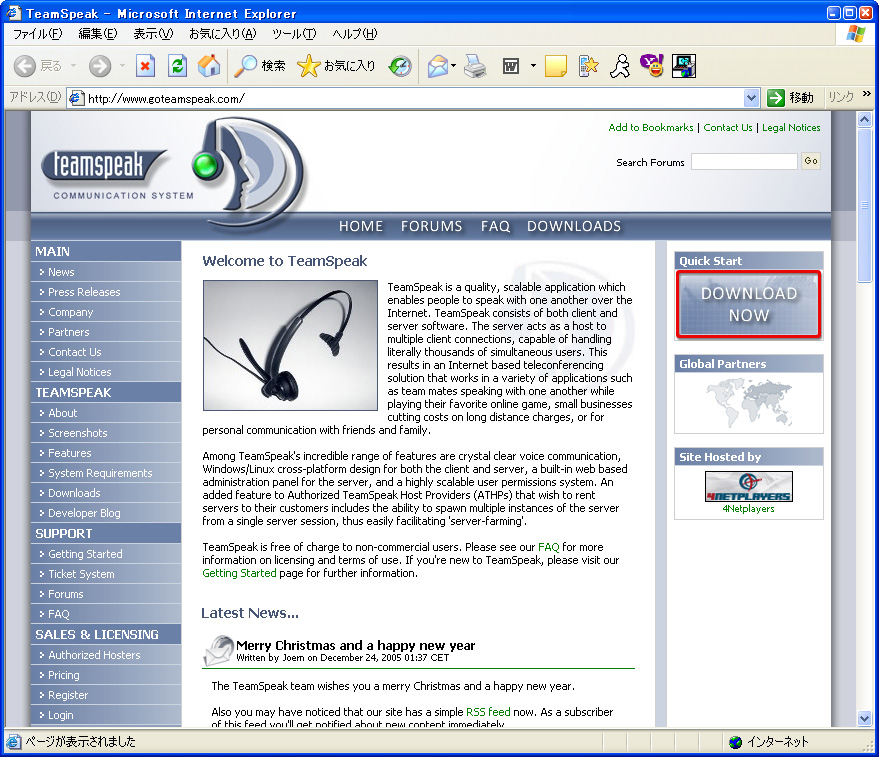Open the お気に入り(A) menu
Viewport: 879px width, 757px height.
pyautogui.click(x=223, y=34)
